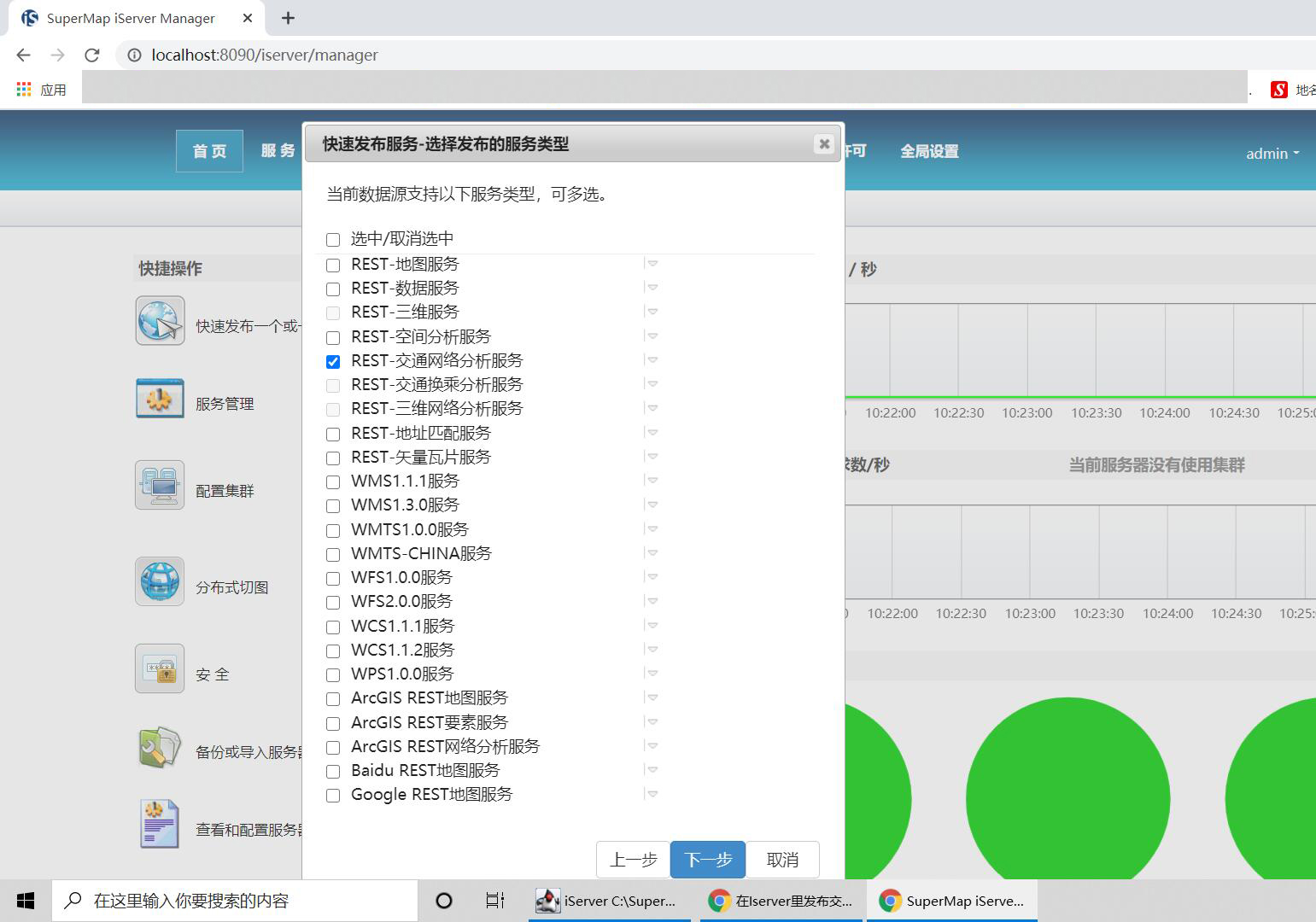This screenshot has height=922, width=1316.
Task: Click site info icon in address bar
Action: click(x=134, y=55)
